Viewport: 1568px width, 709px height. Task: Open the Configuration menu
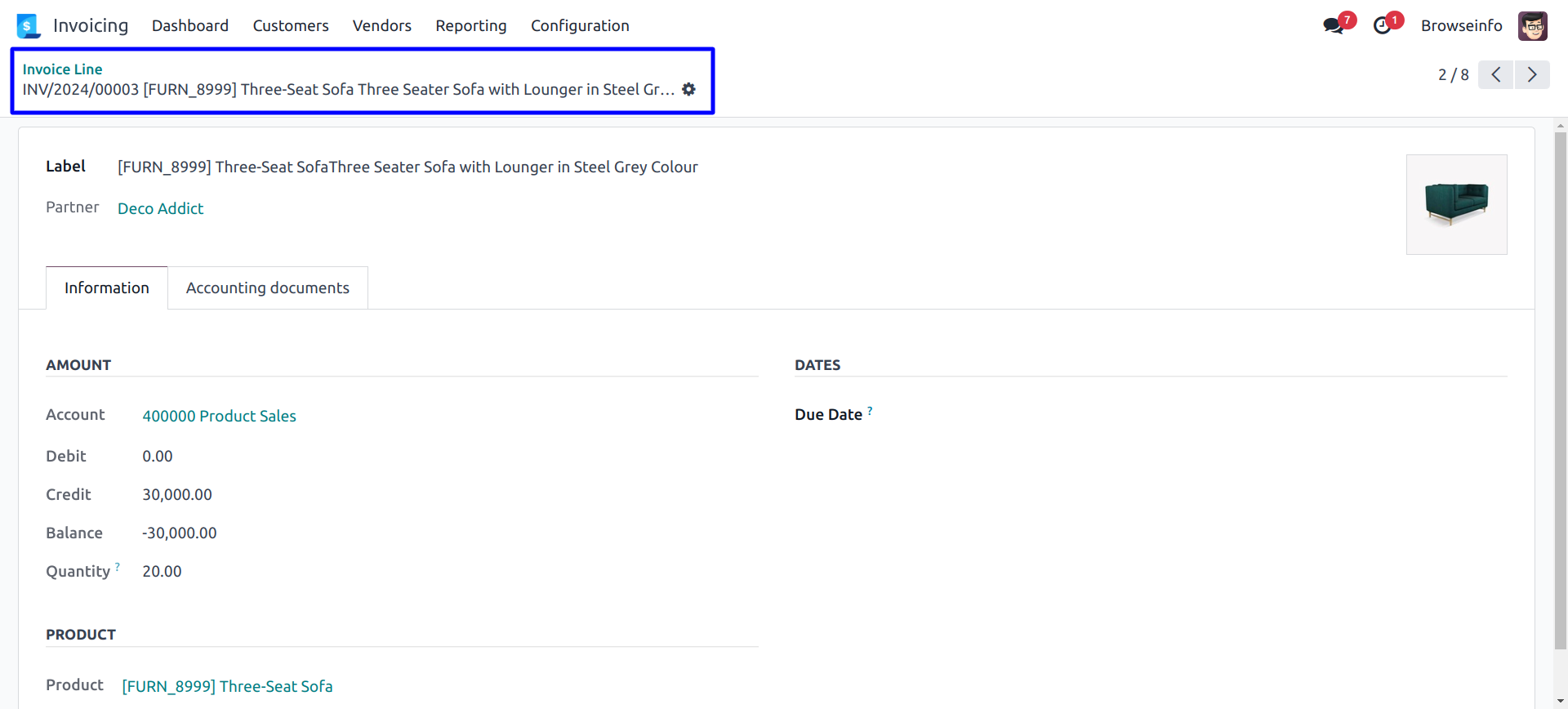tap(580, 26)
